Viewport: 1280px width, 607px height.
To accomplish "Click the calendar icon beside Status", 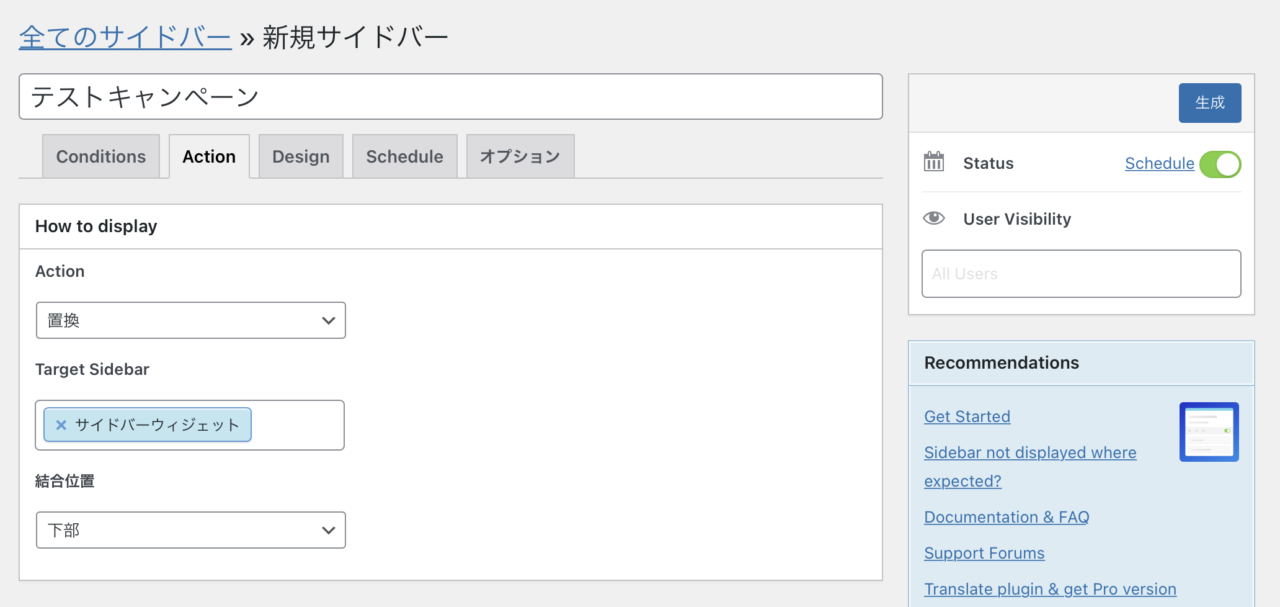I will (934, 162).
